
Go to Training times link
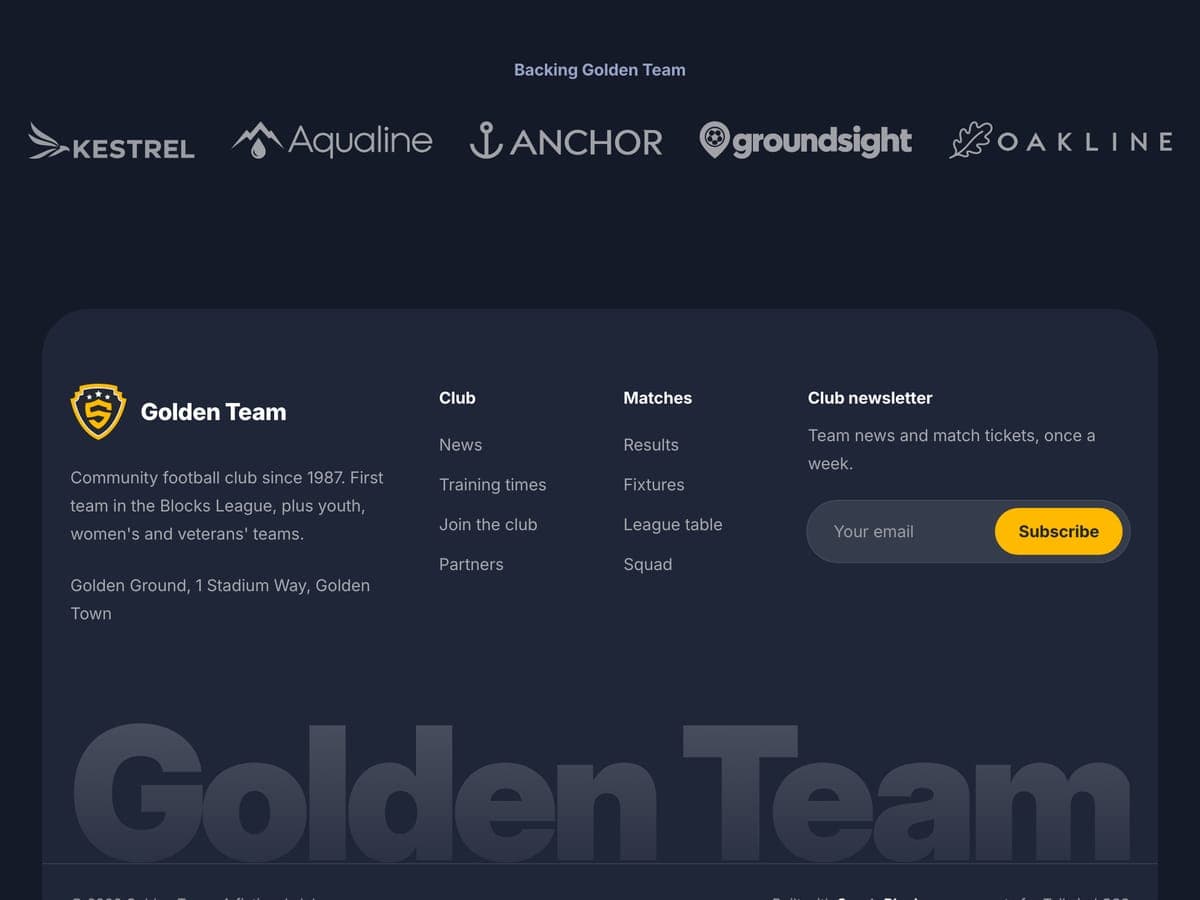pos(492,485)
